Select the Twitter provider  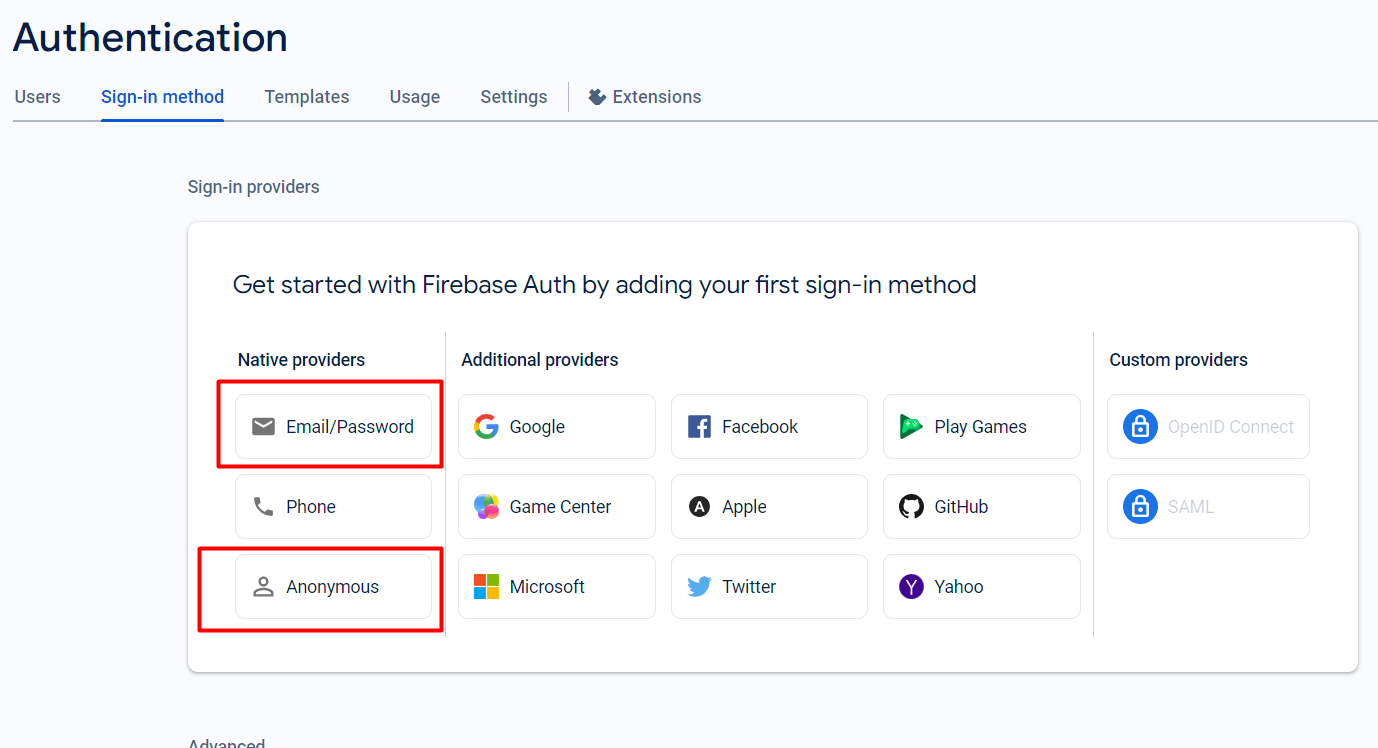[x=769, y=587]
